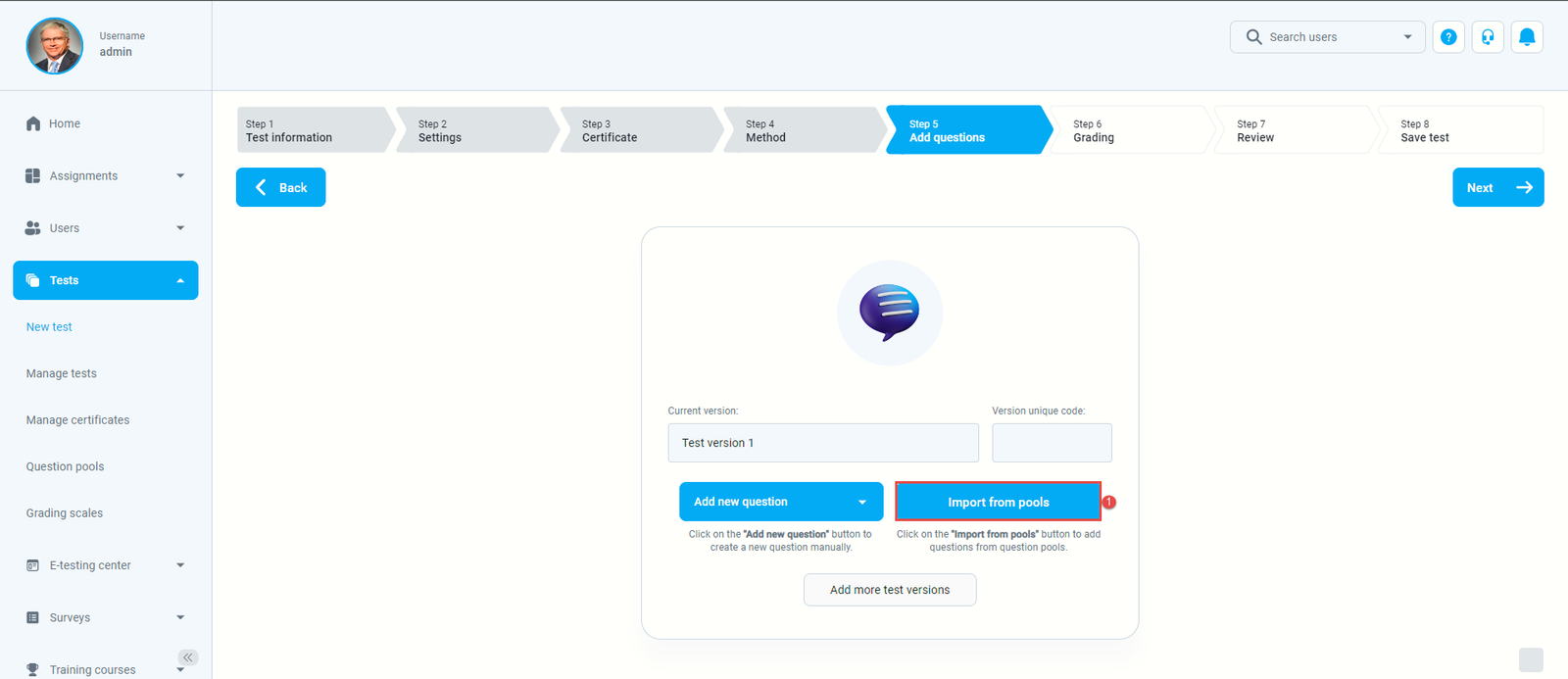
Task: Click the Import from pools button
Action: pos(998,502)
